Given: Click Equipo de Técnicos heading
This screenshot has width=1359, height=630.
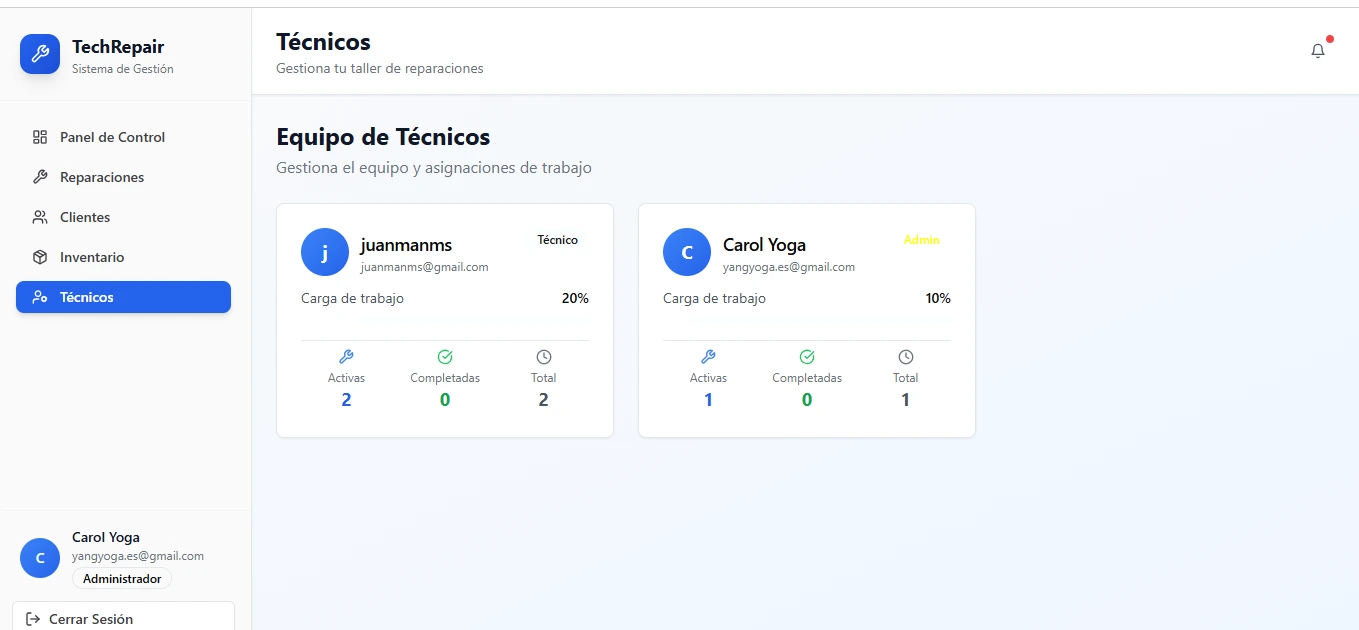Looking at the screenshot, I should 383,137.
